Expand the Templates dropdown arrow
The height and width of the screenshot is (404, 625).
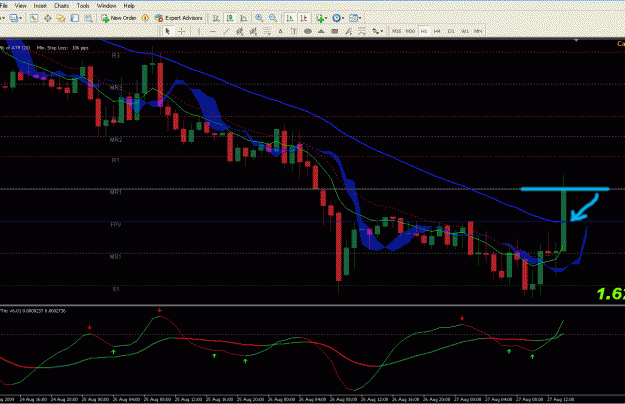(x=360, y=18)
